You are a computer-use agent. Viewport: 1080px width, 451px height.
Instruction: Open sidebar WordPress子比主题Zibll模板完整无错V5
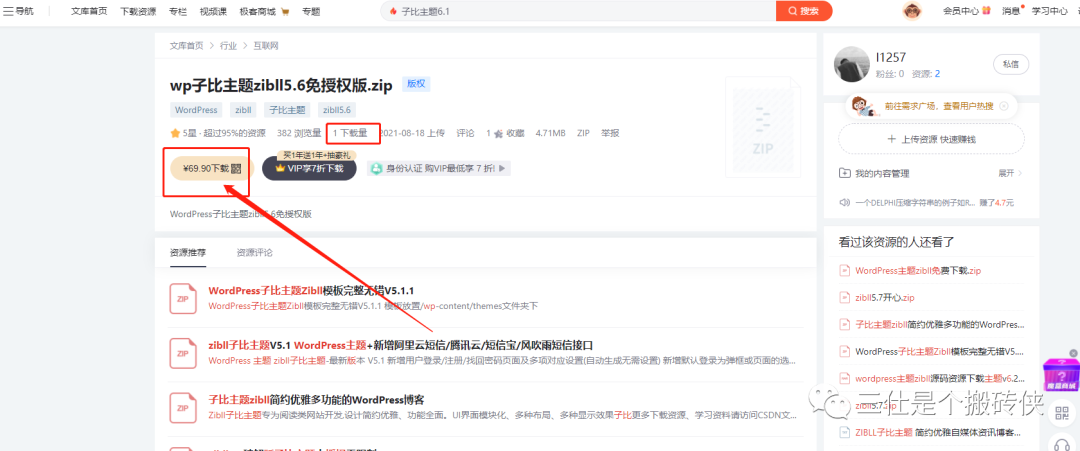coord(939,351)
